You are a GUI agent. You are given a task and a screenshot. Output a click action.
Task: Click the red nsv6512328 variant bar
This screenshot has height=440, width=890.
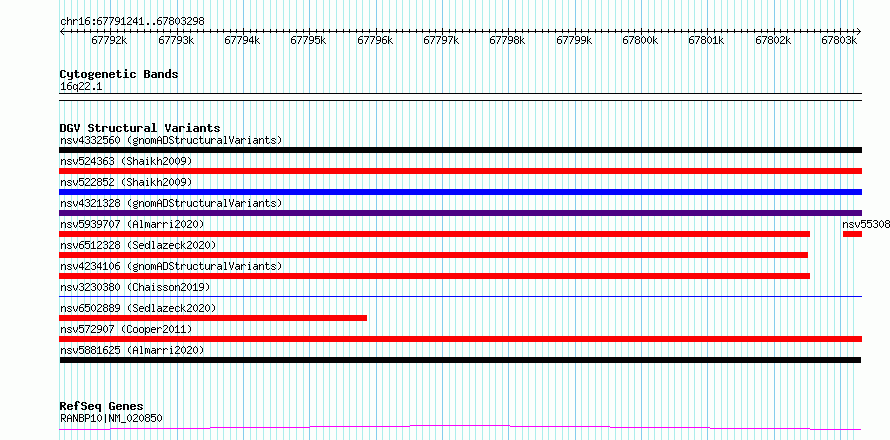tap(434, 255)
